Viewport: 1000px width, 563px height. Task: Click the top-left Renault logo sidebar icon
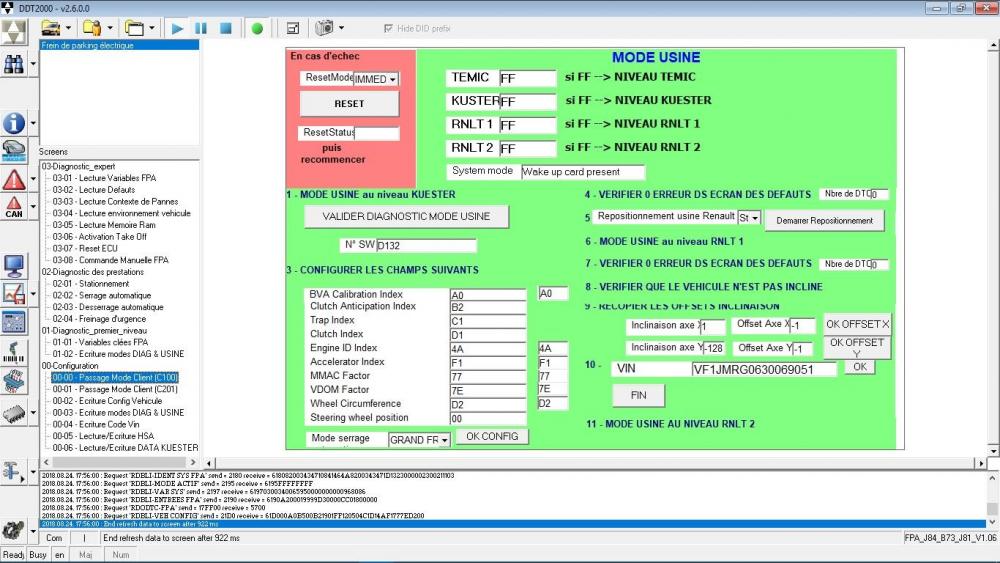click(13, 32)
